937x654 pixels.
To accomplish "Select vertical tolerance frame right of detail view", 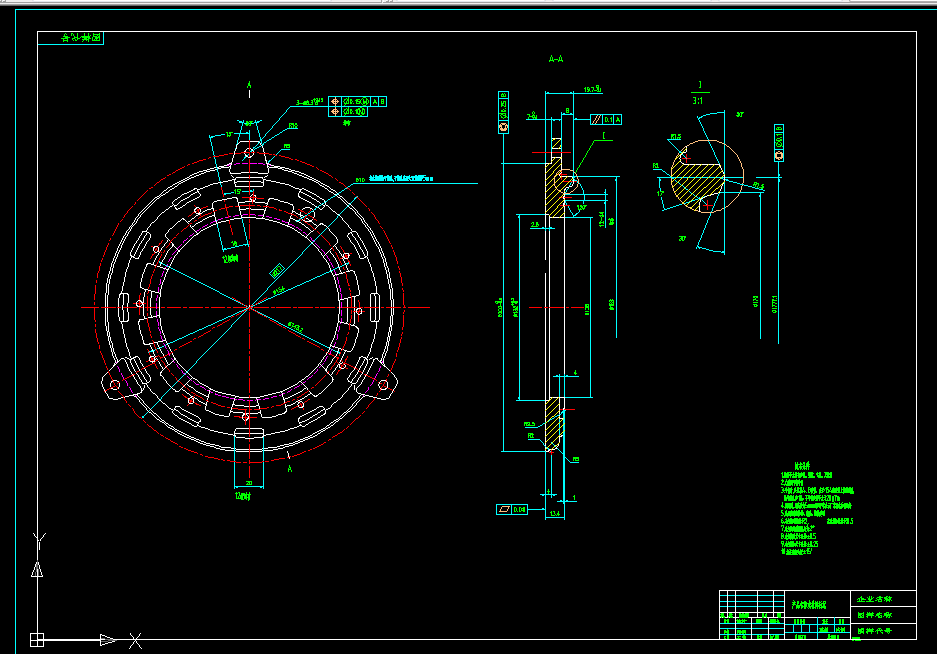I will point(779,143).
